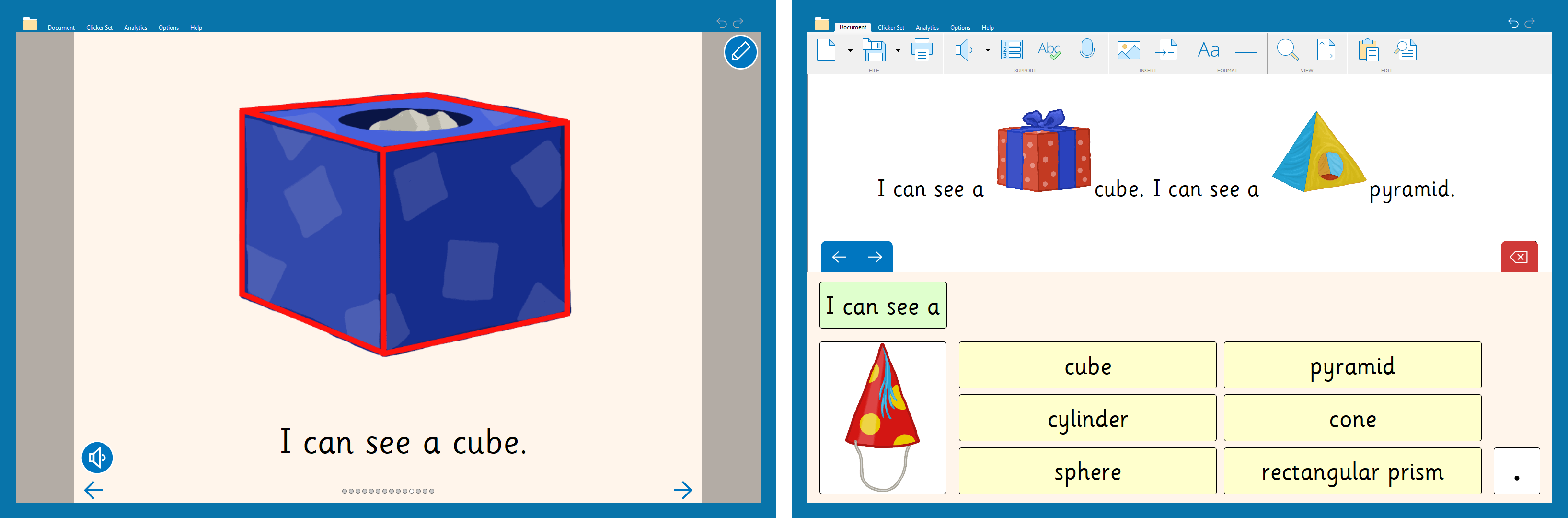Screen dimensions: 1568x518
Task: Click the speaker icon to read the book page aloud
Action: point(97,458)
